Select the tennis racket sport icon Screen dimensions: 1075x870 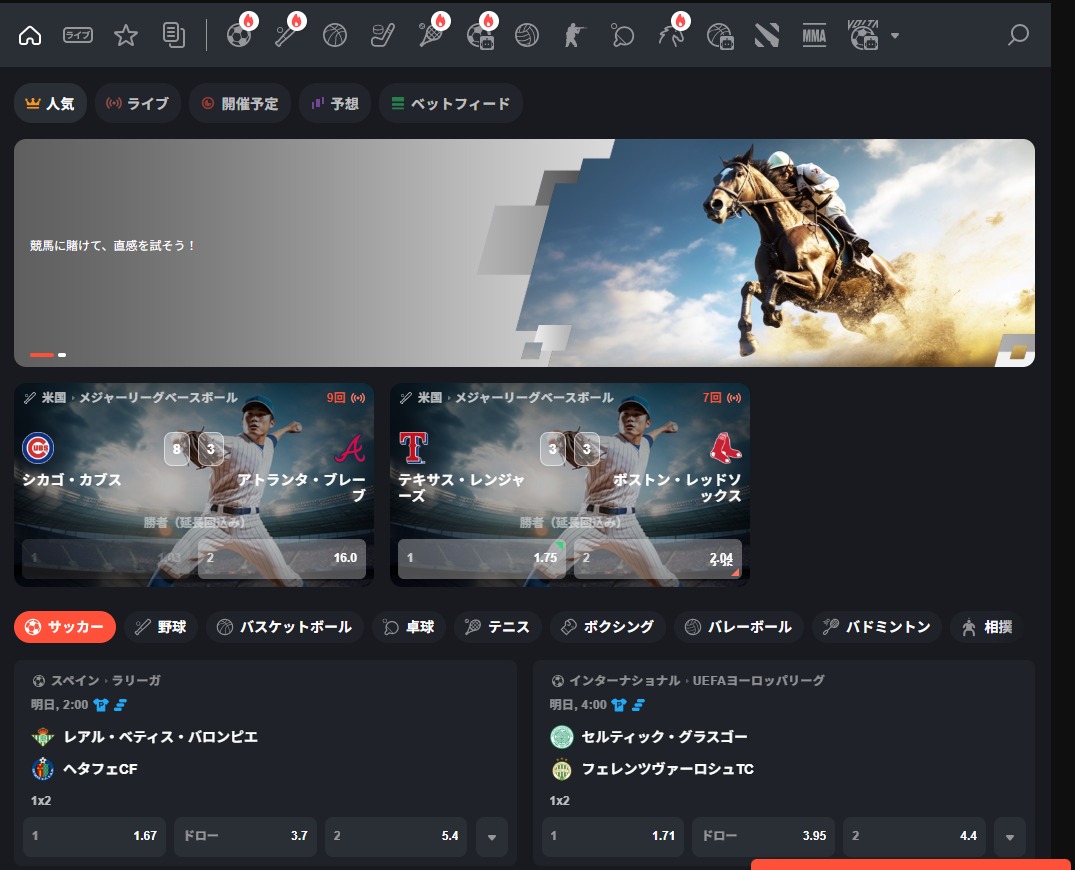click(431, 35)
